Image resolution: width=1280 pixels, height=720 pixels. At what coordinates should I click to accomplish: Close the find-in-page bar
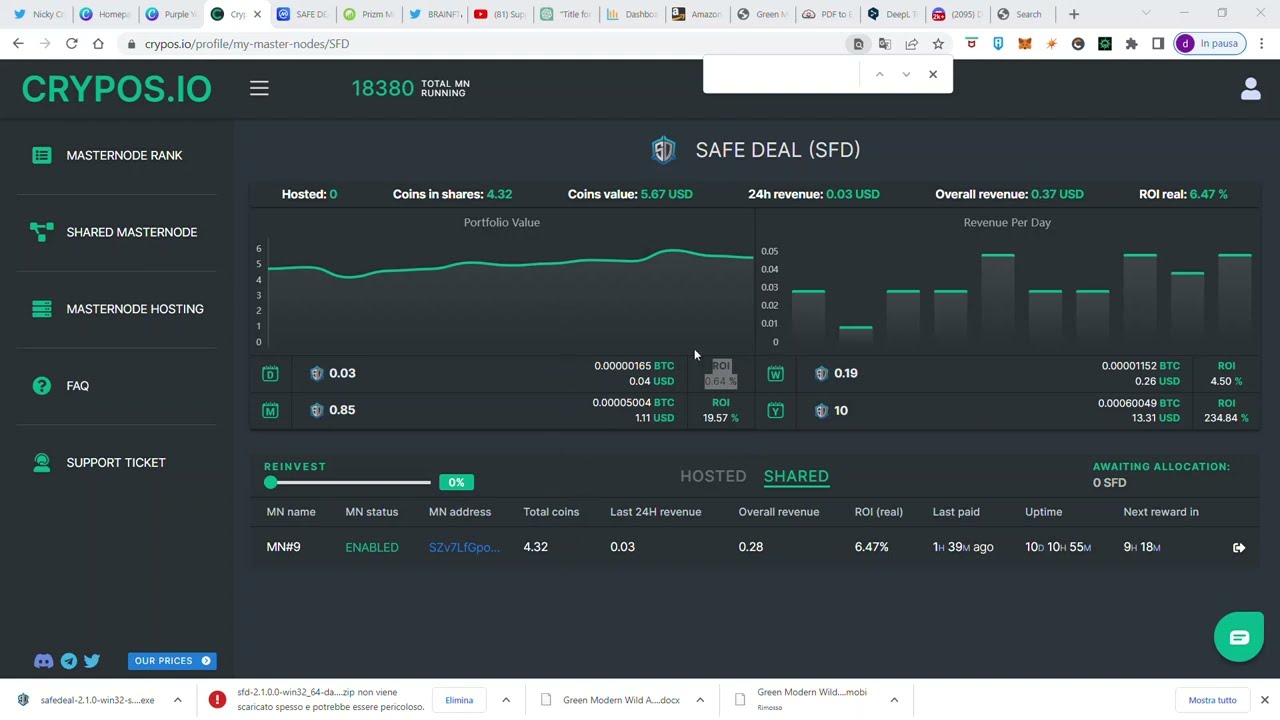[933, 74]
